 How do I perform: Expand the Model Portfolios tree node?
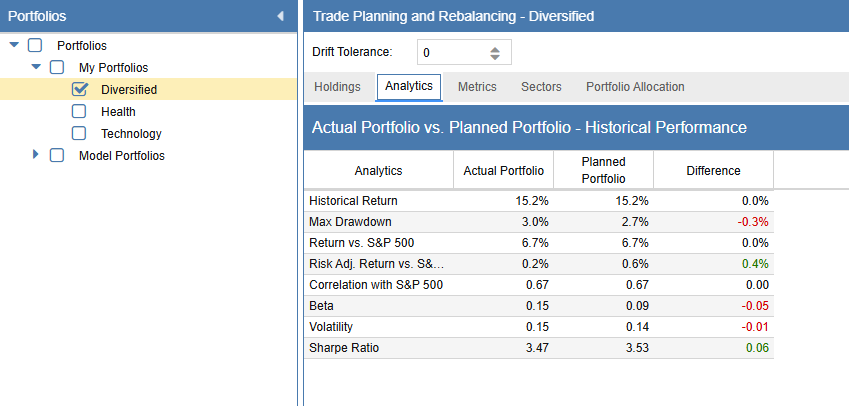[x=36, y=155]
